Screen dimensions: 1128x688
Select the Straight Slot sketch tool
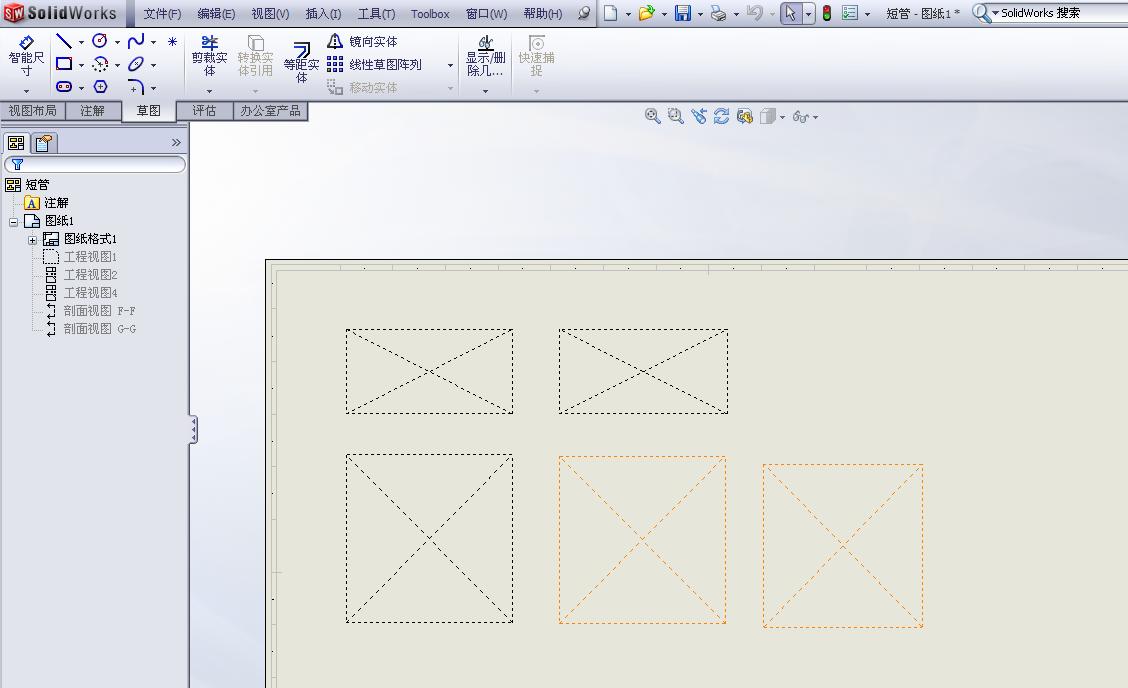pyautogui.click(x=64, y=86)
